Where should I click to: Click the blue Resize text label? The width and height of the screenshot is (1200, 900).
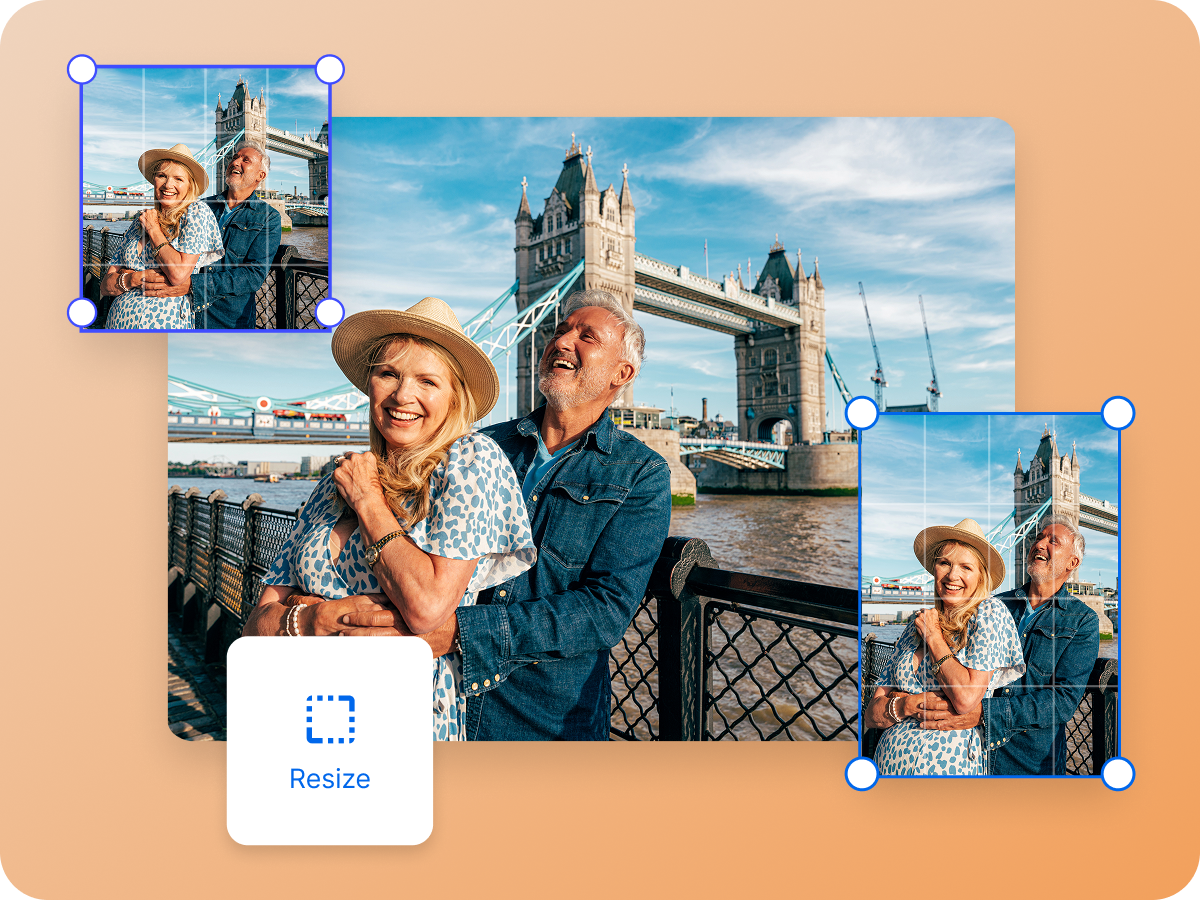[330, 779]
